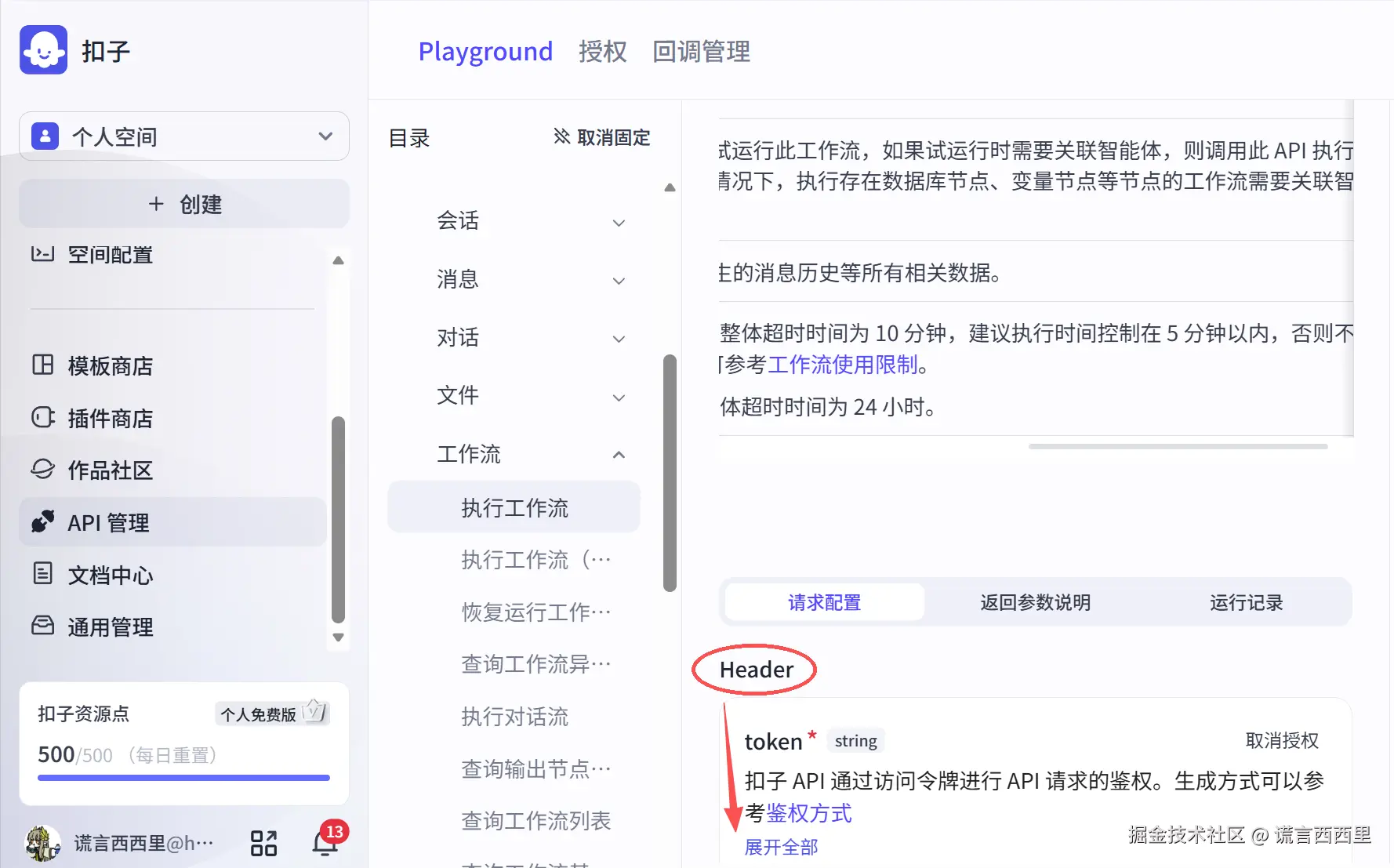The height and width of the screenshot is (868, 1394).
Task: Open the 空间配置 terminal icon
Action: click(42, 254)
